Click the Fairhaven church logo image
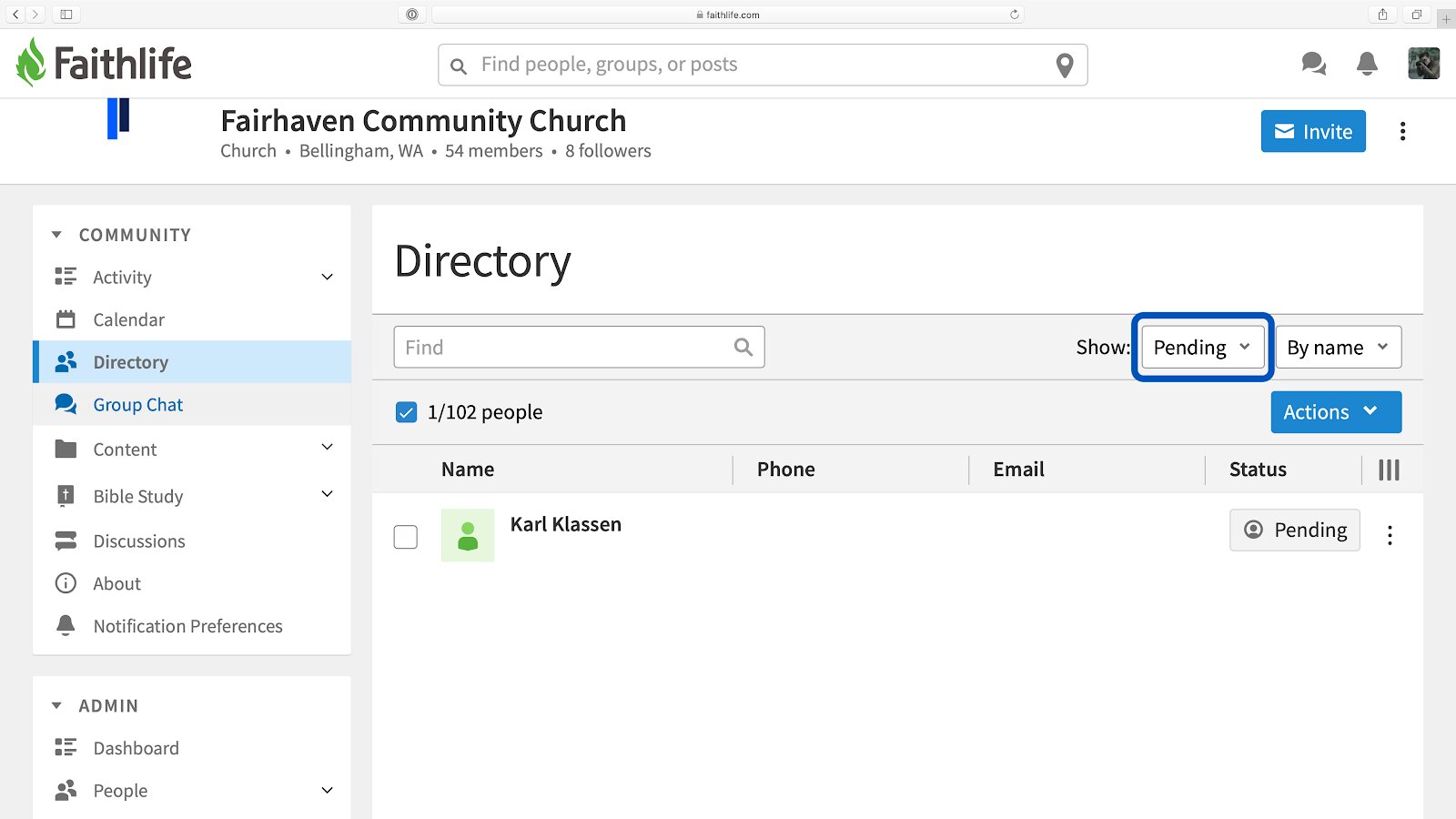The height and width of the screenshot is (819, 1456). tap(118, 118)
